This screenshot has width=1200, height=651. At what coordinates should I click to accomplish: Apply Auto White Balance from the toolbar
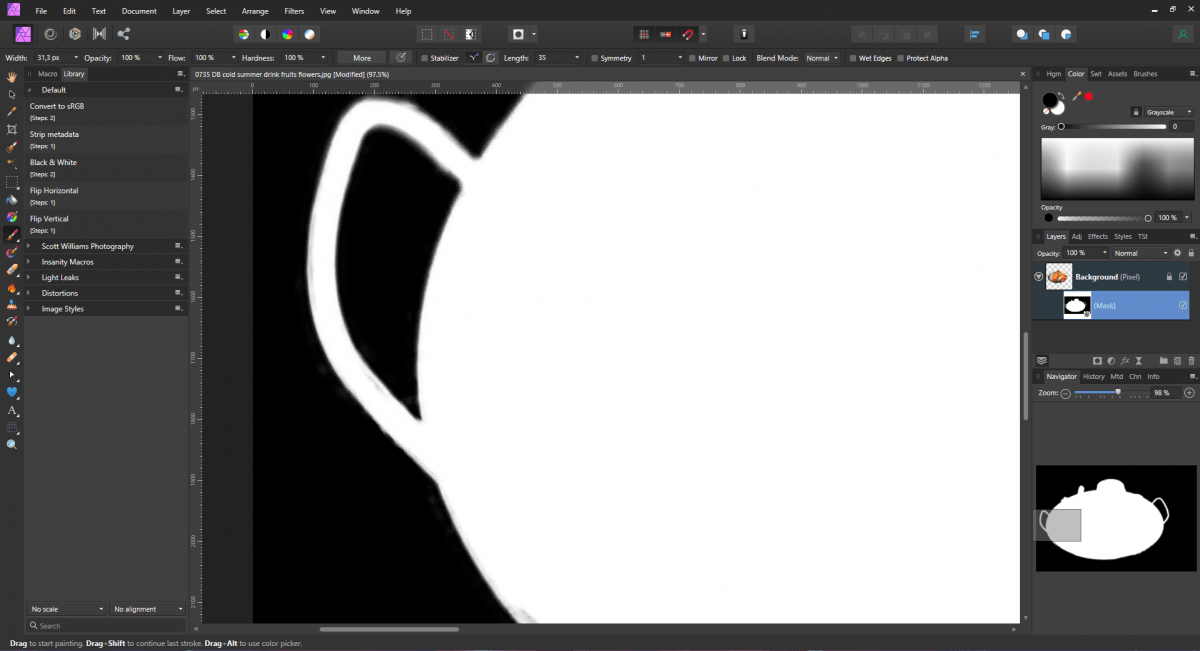(309, 34)
